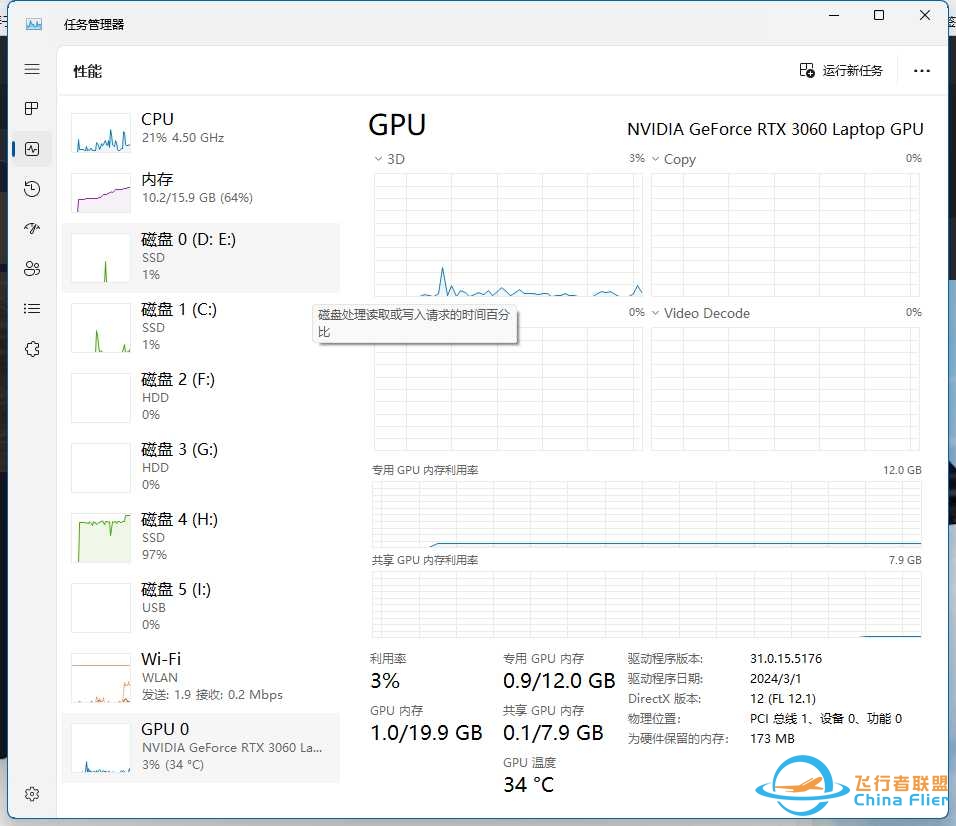Click the 专用 GPU 内存利用率 graph
The width and height of the screenshot is (956, 826).
646,514
